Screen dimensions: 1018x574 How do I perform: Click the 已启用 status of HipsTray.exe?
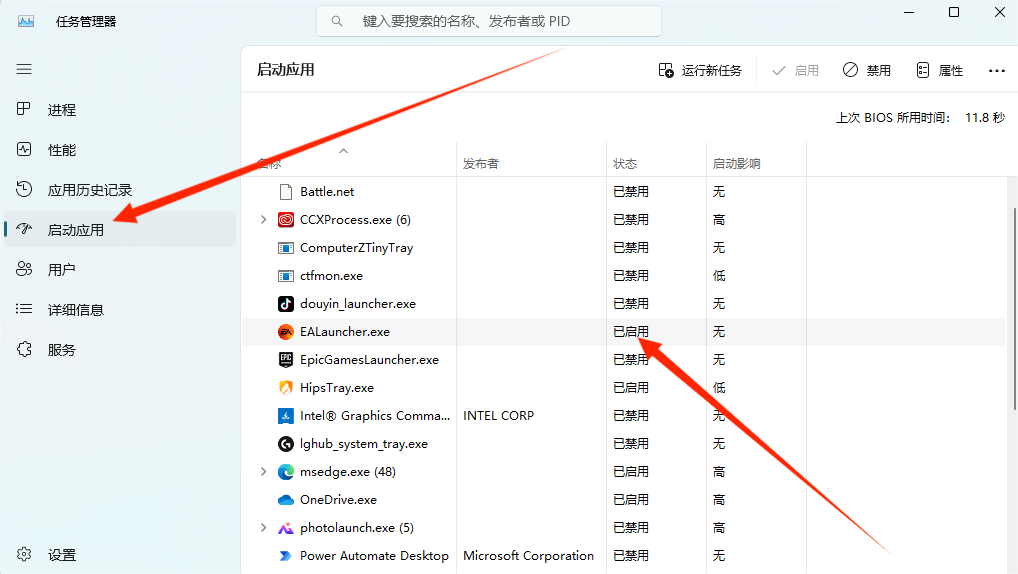coord(630,388)
